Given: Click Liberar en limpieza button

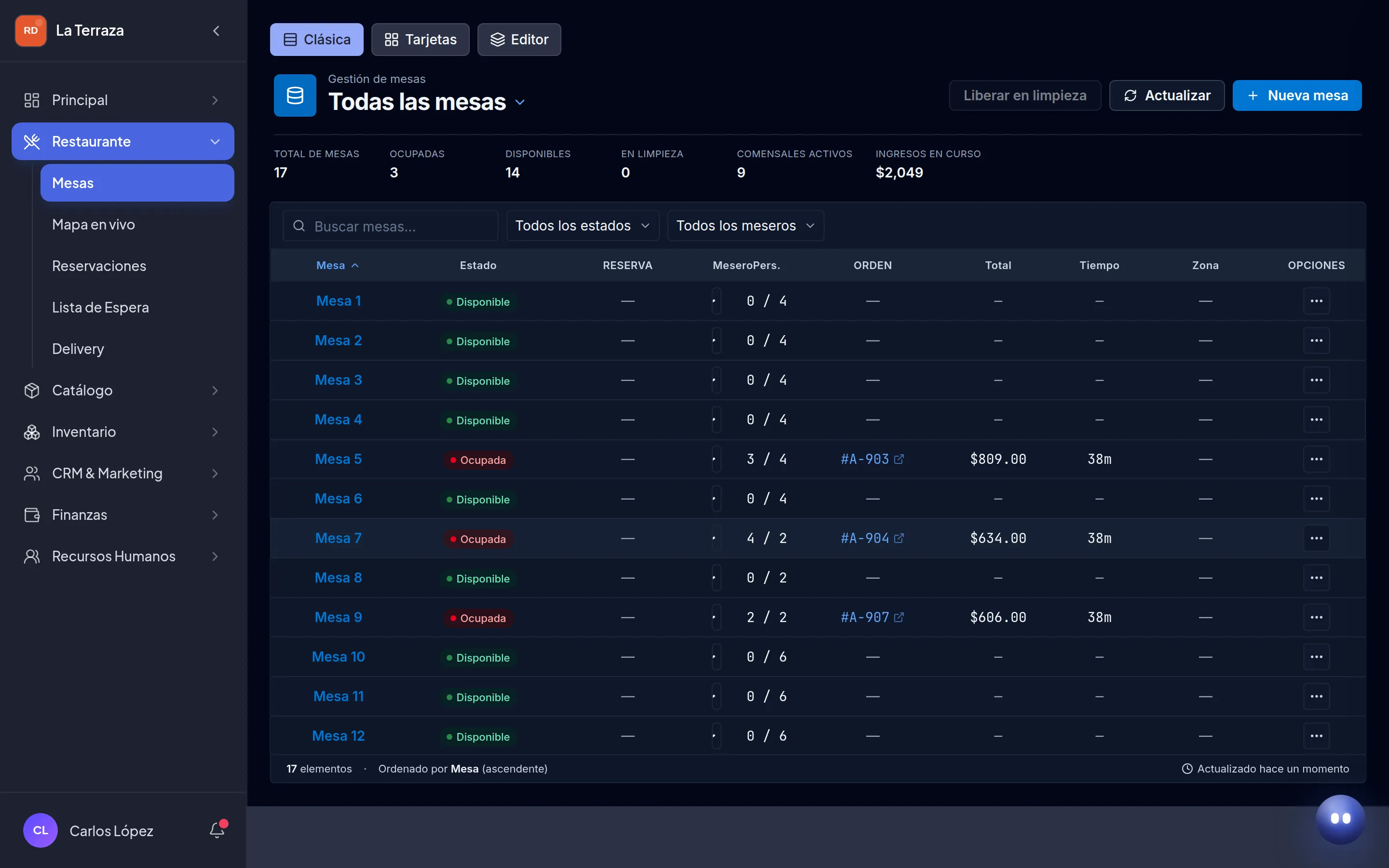Looking at the screenshot, I should tap(1024, 95).
